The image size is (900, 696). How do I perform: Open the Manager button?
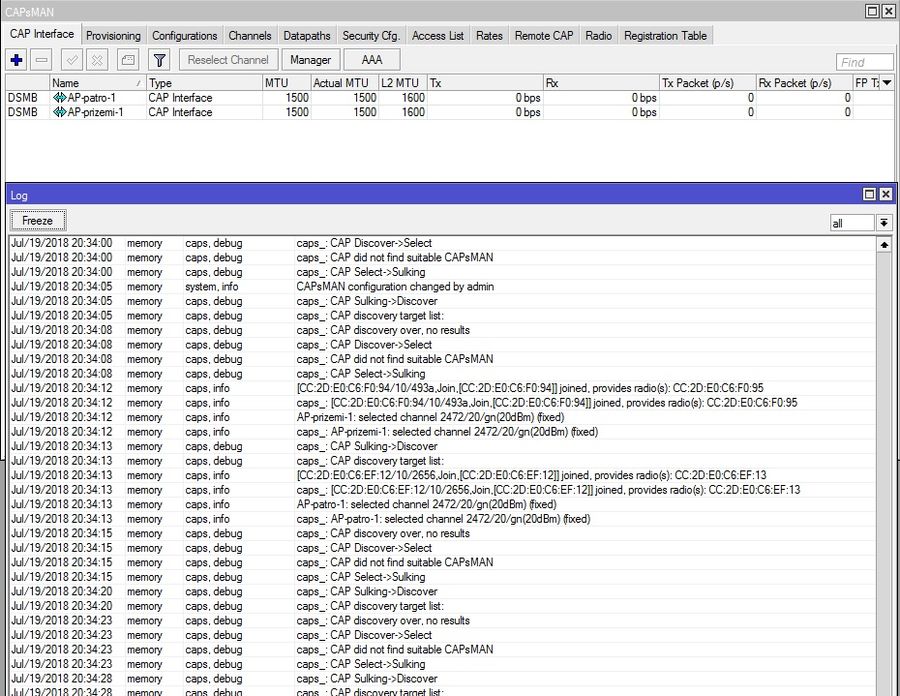coord(311,60)
